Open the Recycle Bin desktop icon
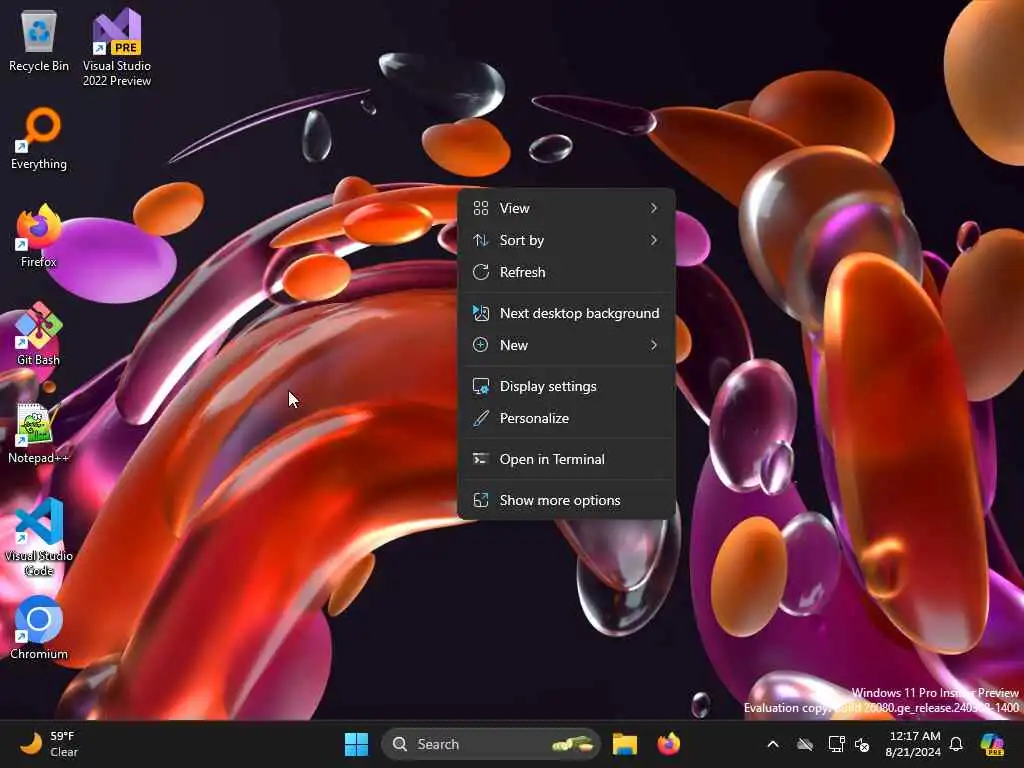This screenshot has width=1024, height=768. click(x=39, y=41)
